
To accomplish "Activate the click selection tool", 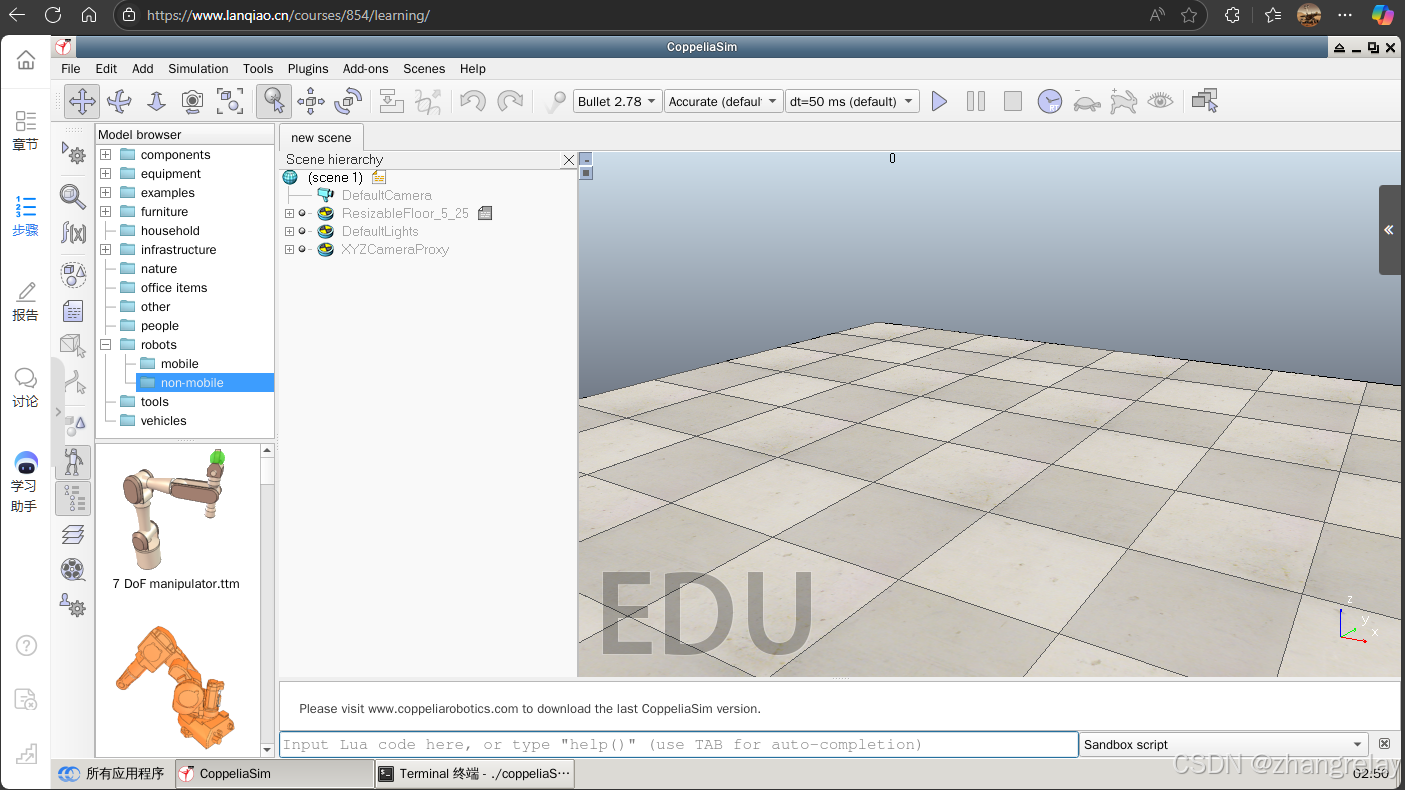I will pyautogui.click(x=273, y=101).
